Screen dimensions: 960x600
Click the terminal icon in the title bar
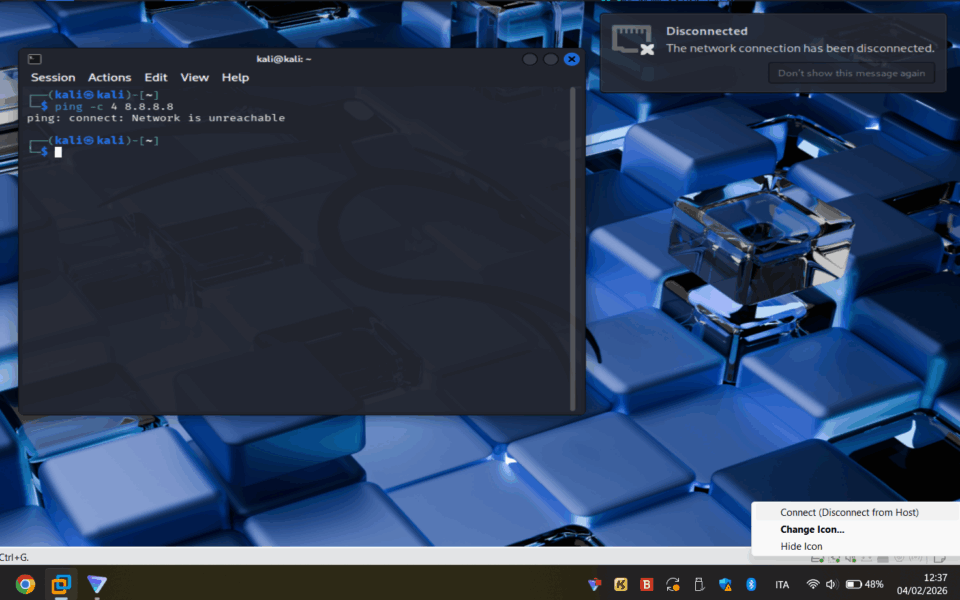34,59
